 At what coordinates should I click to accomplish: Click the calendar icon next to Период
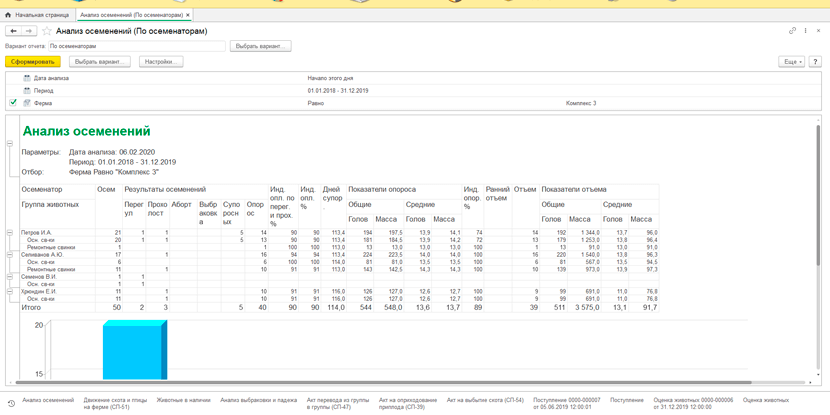pyautogui.click(x=27, y=91)
